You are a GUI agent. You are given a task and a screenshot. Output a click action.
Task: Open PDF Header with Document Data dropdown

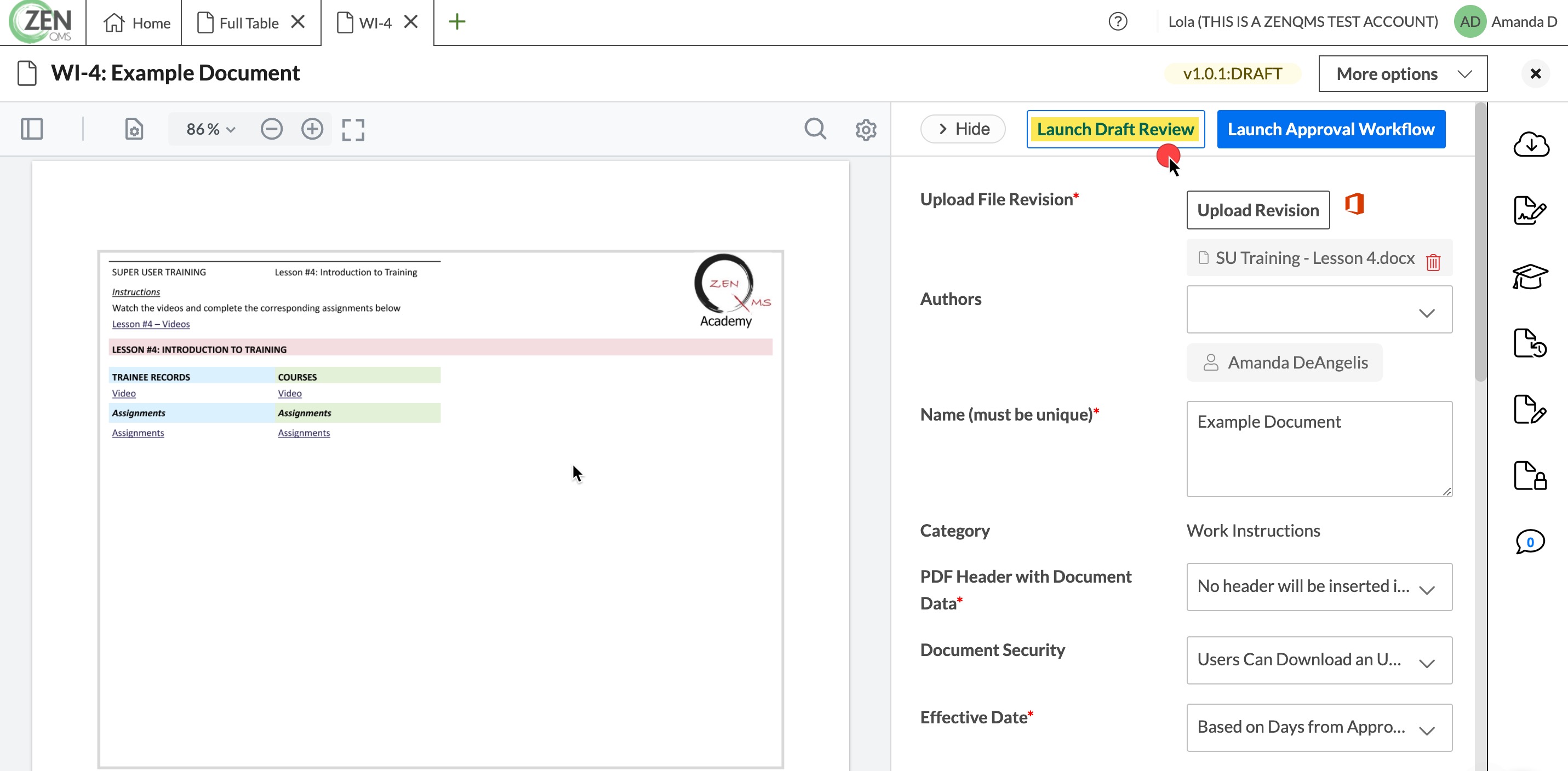click(1319, 586)
